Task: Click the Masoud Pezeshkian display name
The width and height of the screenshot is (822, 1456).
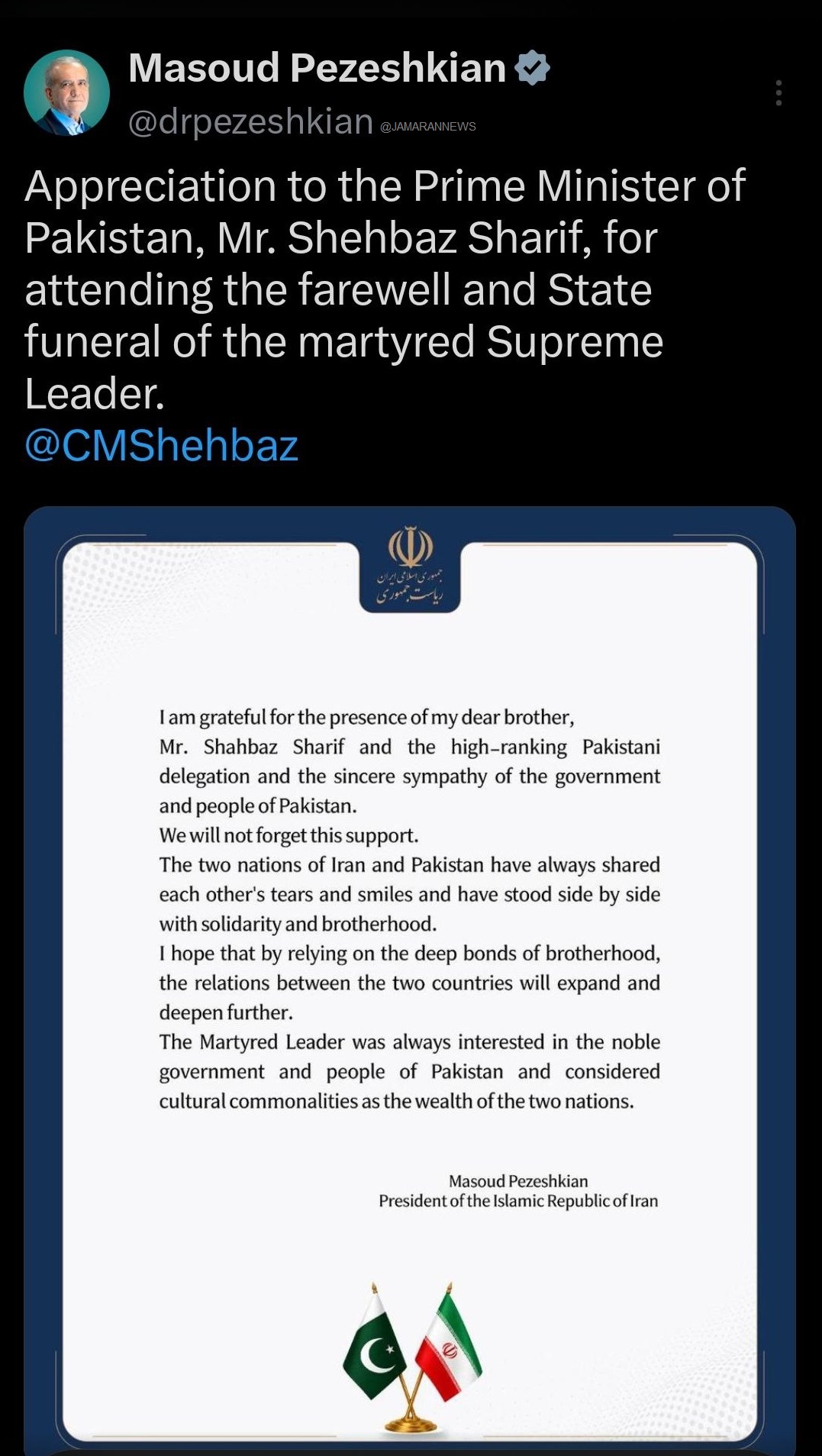Action: 318,67
